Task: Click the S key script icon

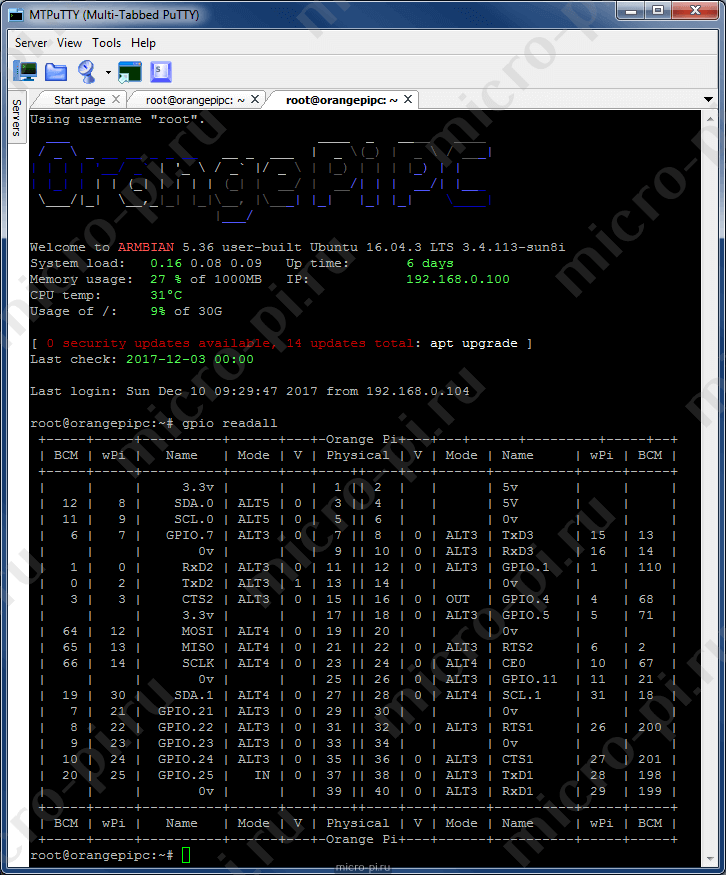Action: [161, 72]
